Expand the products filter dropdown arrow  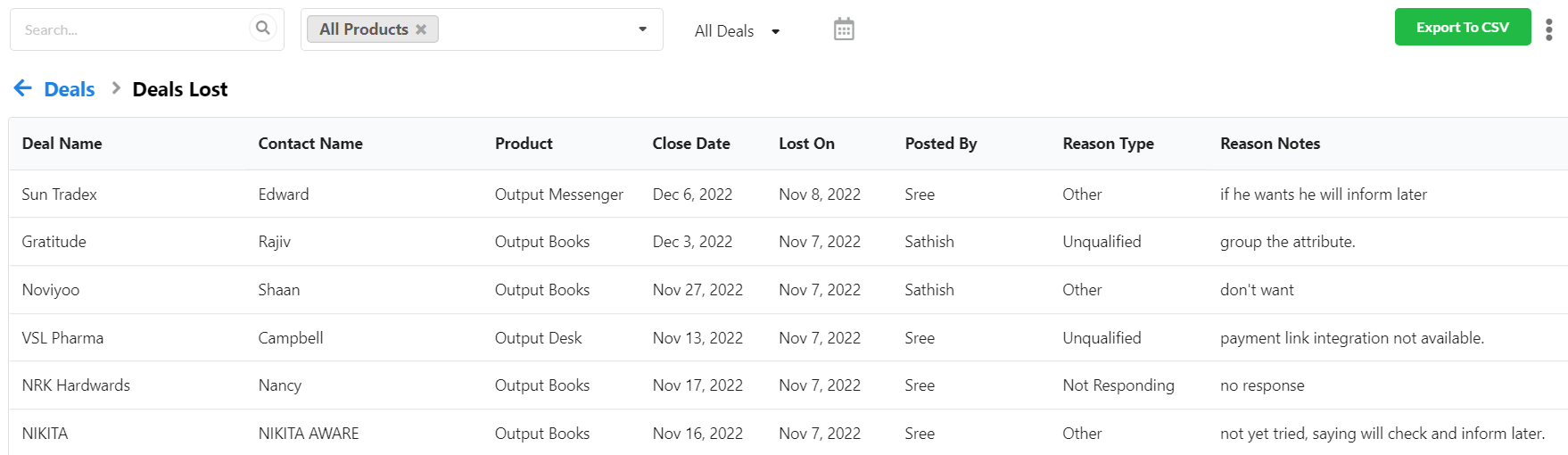[642, 29]
